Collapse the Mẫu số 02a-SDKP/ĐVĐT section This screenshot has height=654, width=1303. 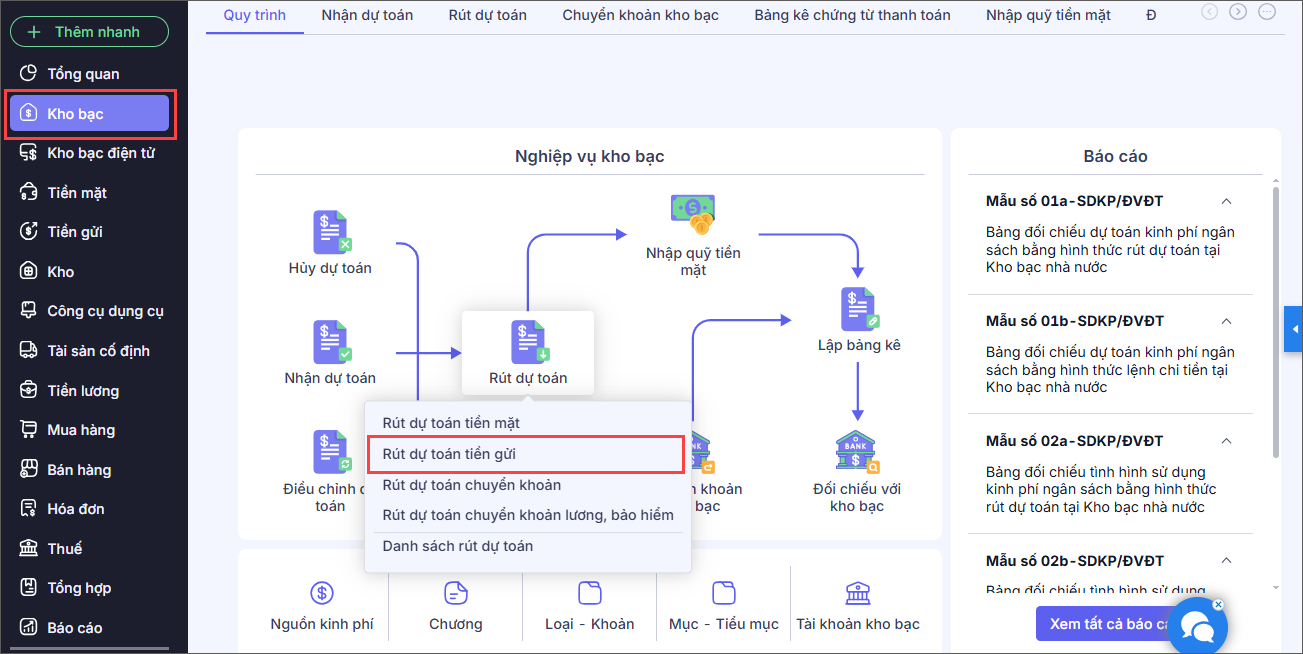tap(1227, 441)
